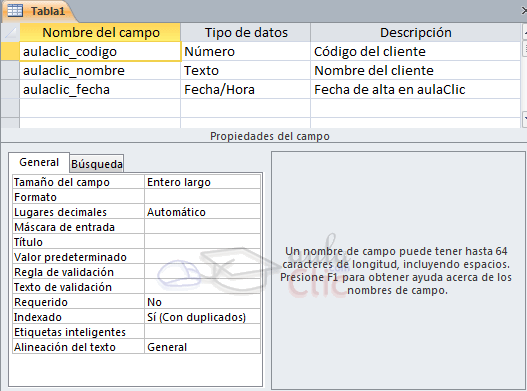Select the row selector of aulaclic_nombre

pyautogui.click(x=10, y=70)
